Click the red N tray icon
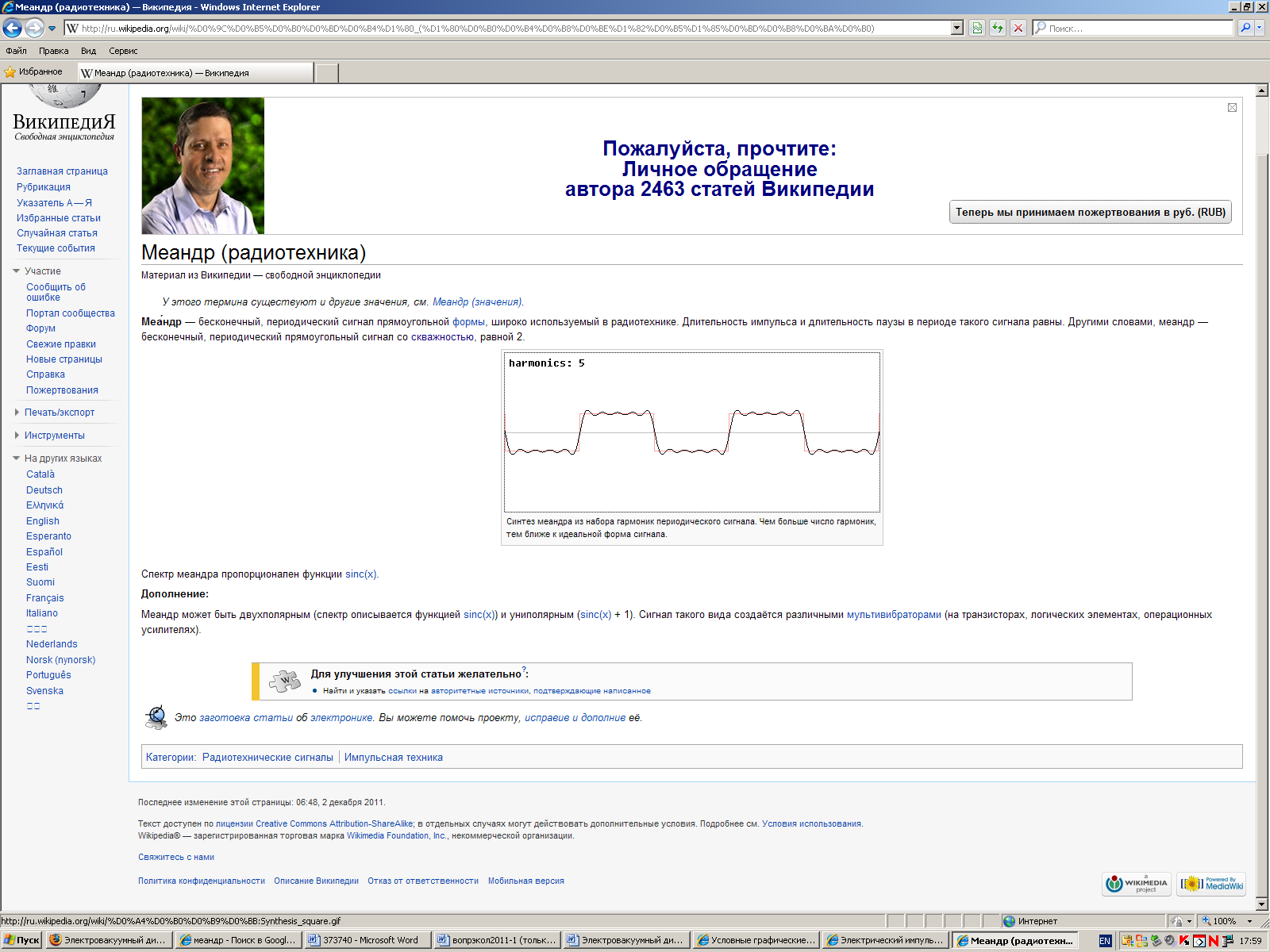 [1214, 941]
